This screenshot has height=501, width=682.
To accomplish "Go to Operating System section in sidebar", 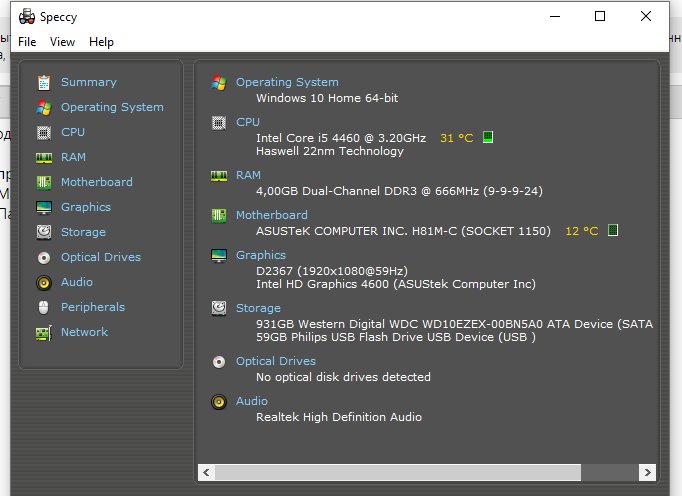I will click(112, 107).
